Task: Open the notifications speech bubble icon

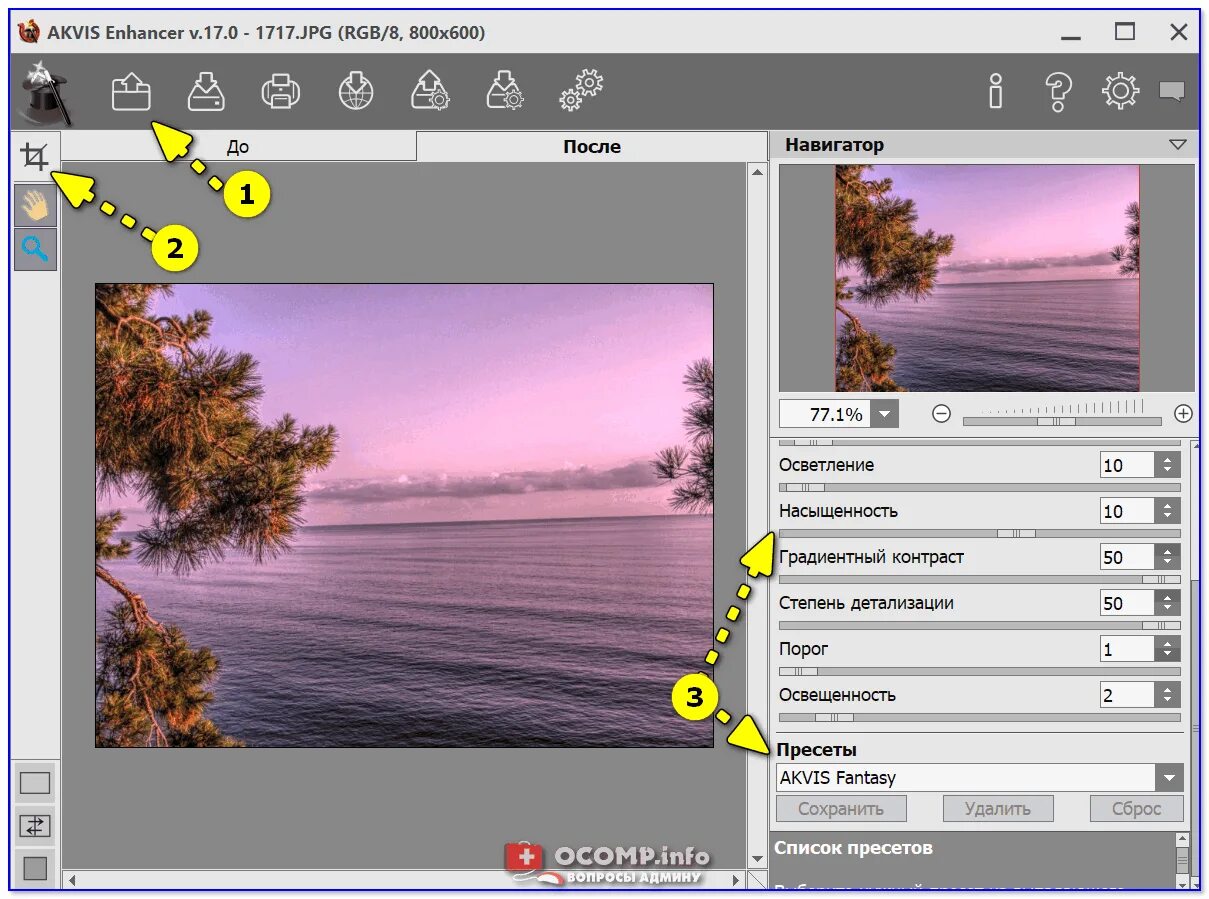Action: point(1172,92)
